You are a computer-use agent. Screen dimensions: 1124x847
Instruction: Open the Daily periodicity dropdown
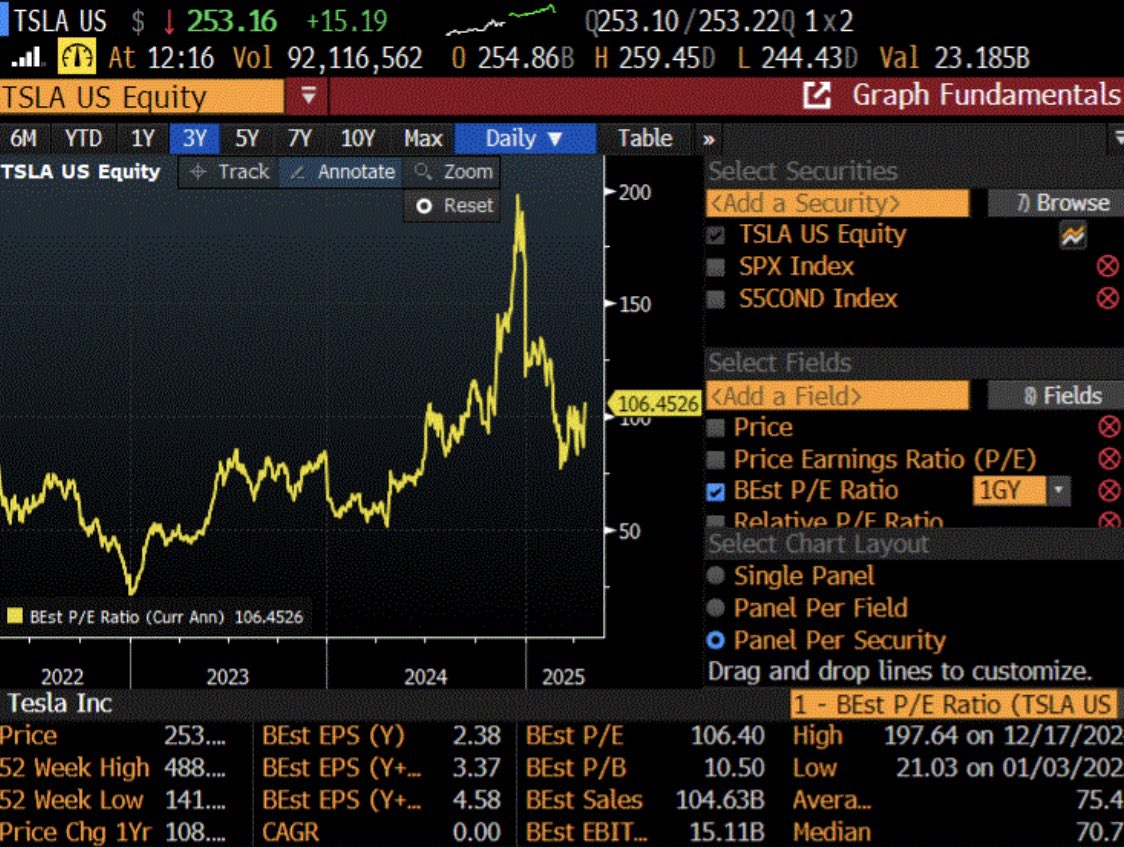point(524,138)
